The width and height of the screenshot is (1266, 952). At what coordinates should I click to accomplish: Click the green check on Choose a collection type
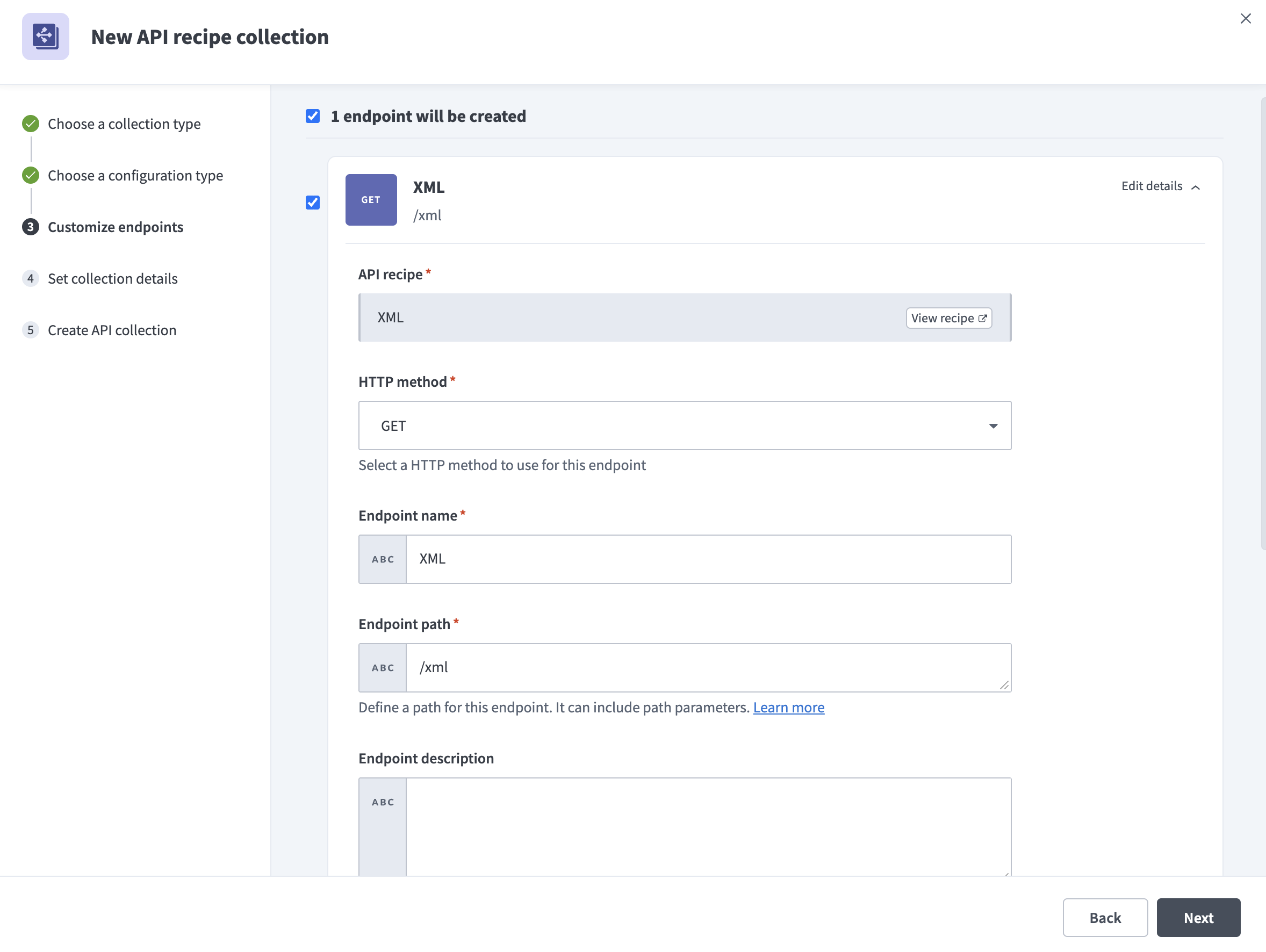pos(30,123)
